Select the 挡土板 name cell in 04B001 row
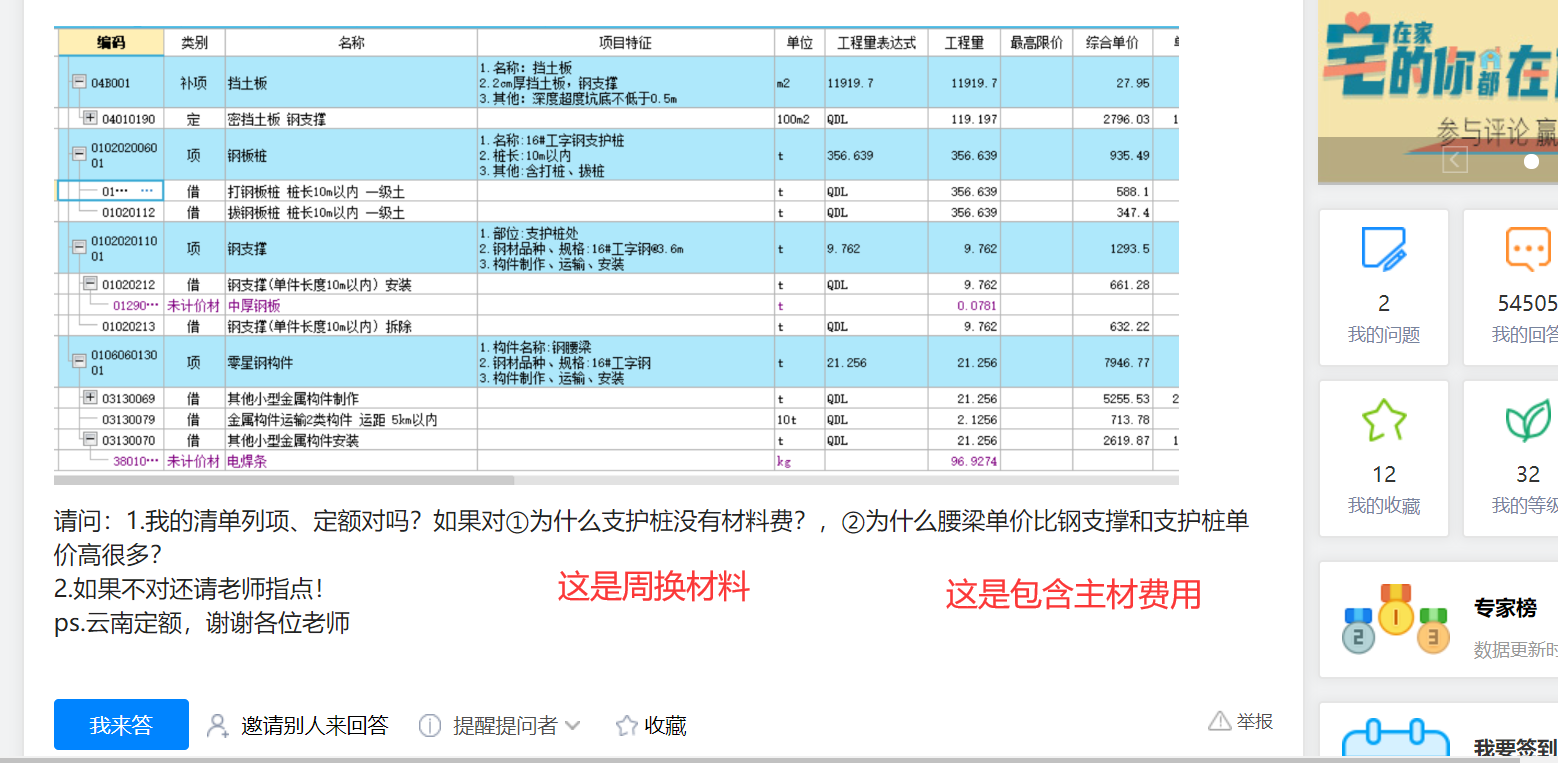The image size is (1558, 763). 351,83
